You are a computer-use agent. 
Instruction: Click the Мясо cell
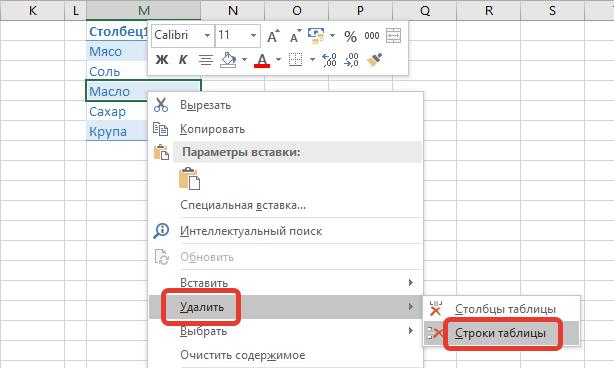coord(117,51)
